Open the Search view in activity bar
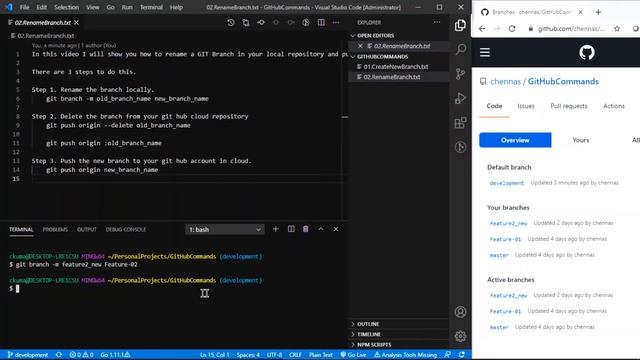This screenshot has height=360, width=640. point(460,49)
